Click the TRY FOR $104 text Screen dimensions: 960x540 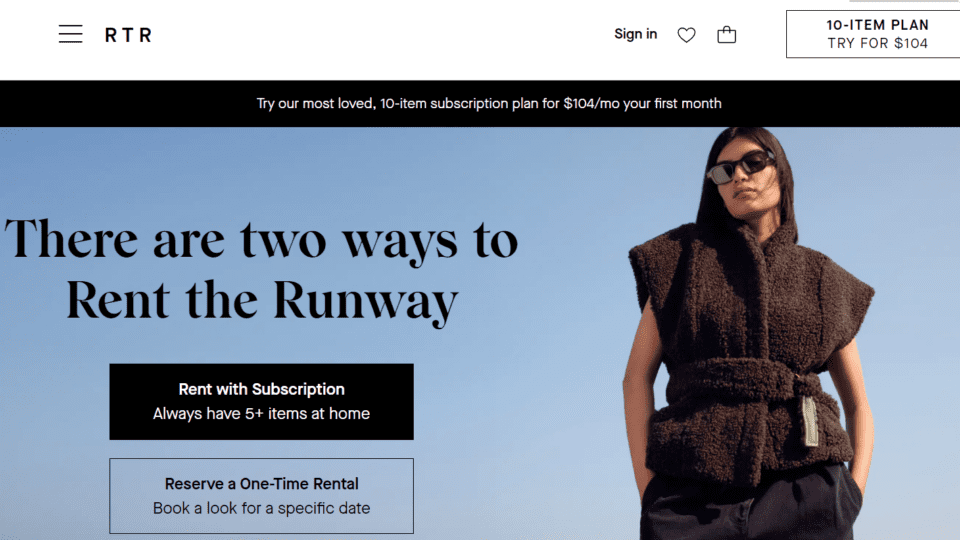(x=877, y=43)
